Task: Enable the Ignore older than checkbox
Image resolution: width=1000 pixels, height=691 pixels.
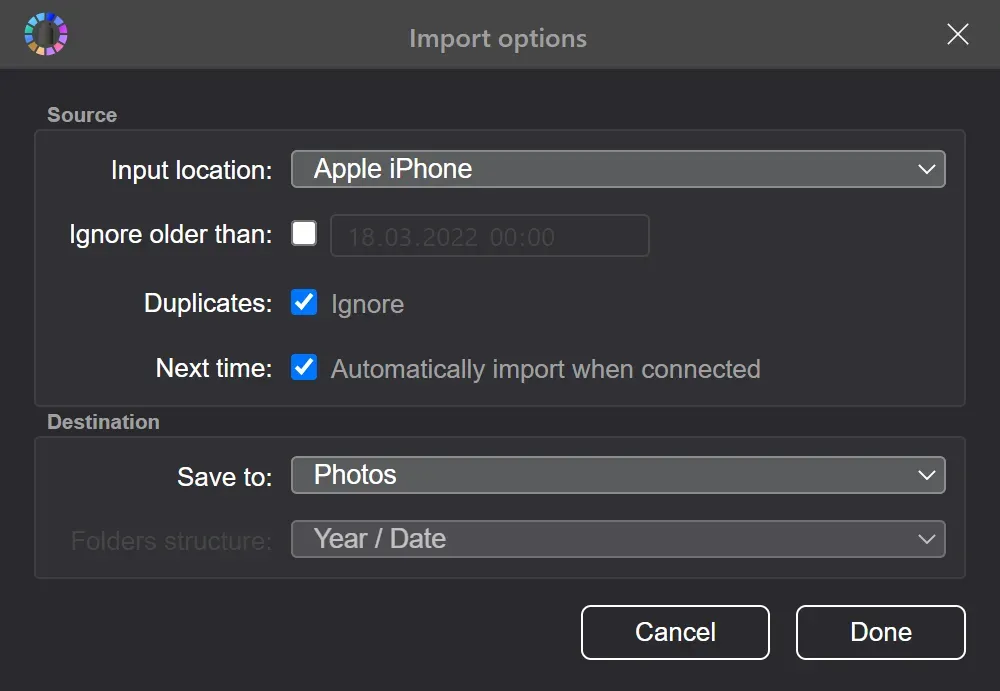Action: [304, 233]
